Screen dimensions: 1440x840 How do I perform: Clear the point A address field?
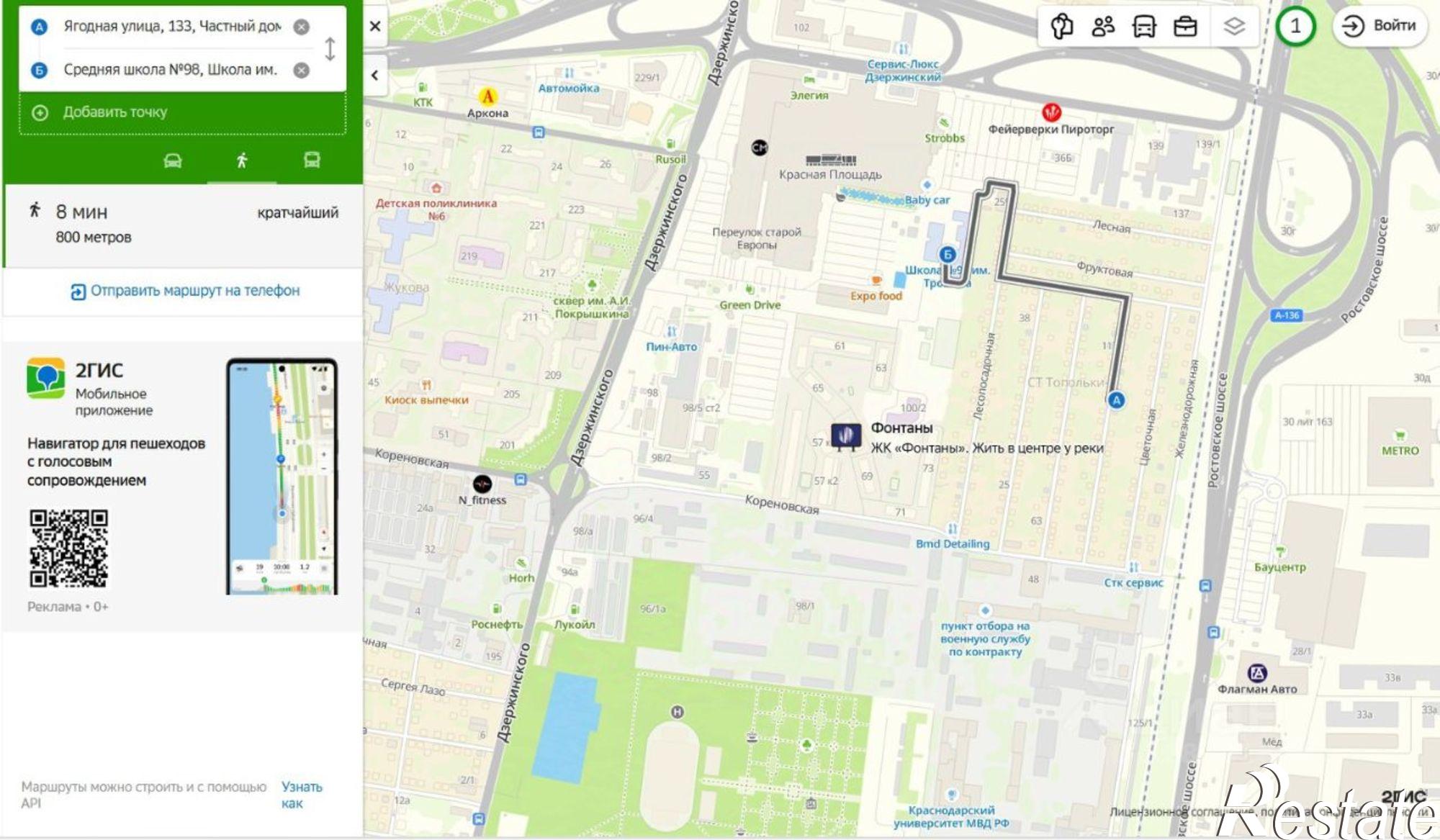point(302,27)
